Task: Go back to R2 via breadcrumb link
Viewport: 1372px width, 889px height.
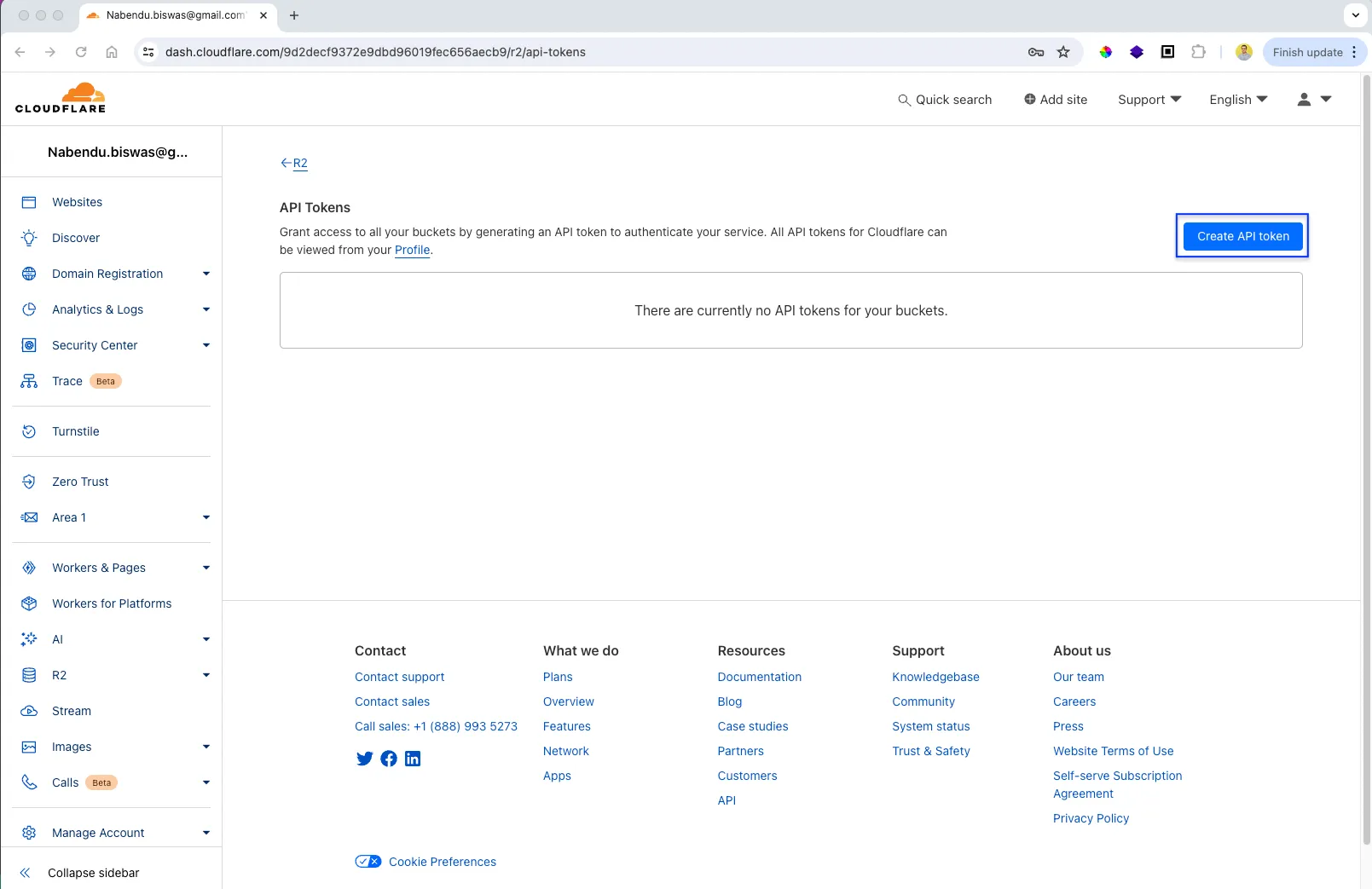Action: 294,163
